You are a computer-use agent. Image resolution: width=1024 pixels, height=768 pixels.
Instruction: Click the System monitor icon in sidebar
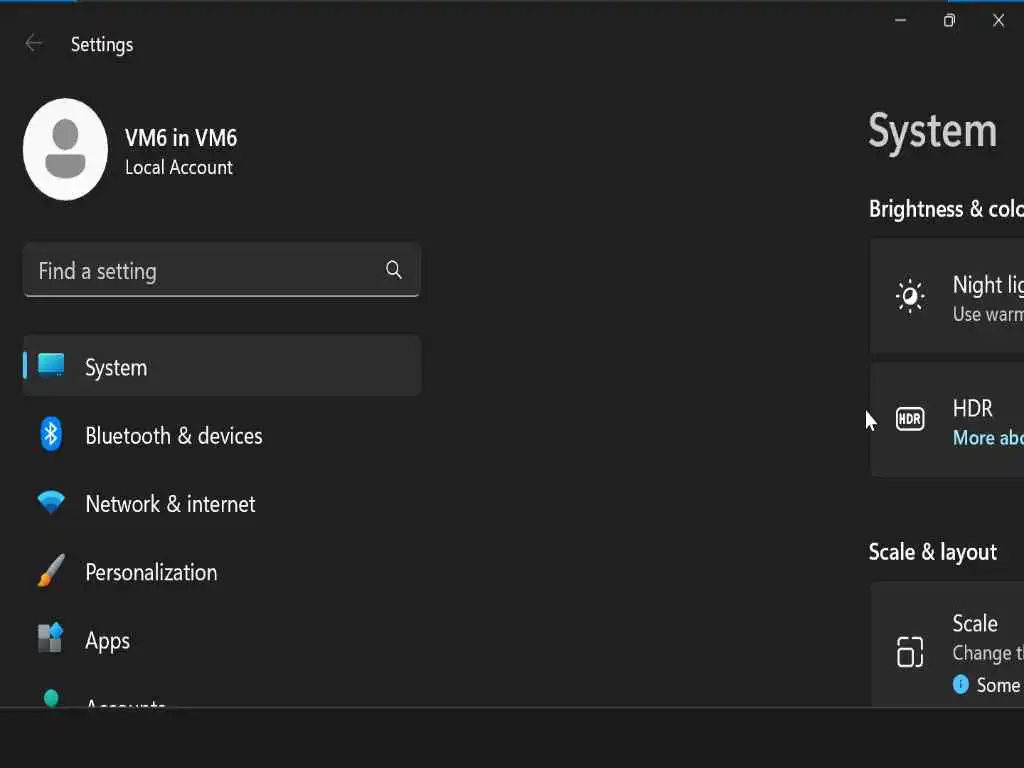[51, 366]
